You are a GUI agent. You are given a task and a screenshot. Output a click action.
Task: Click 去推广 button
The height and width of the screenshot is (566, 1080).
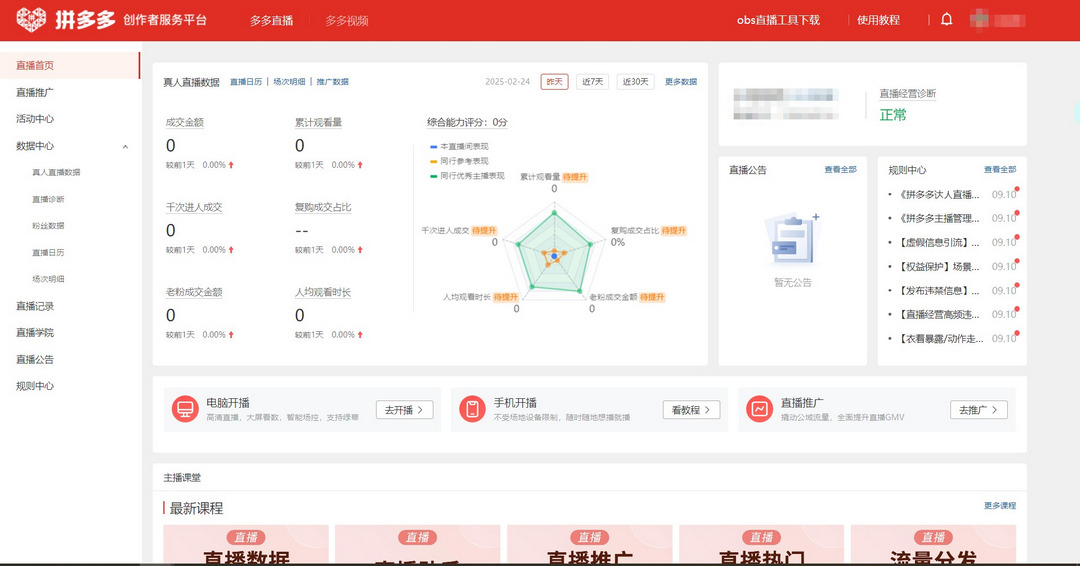[978, 410]
